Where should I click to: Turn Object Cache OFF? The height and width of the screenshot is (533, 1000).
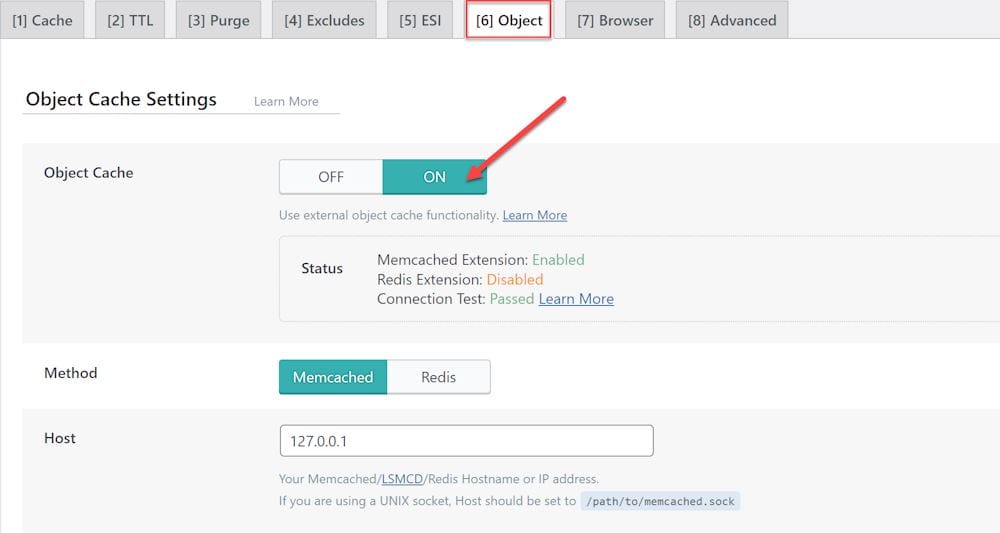pyautogui.click(x=331, y=177)
